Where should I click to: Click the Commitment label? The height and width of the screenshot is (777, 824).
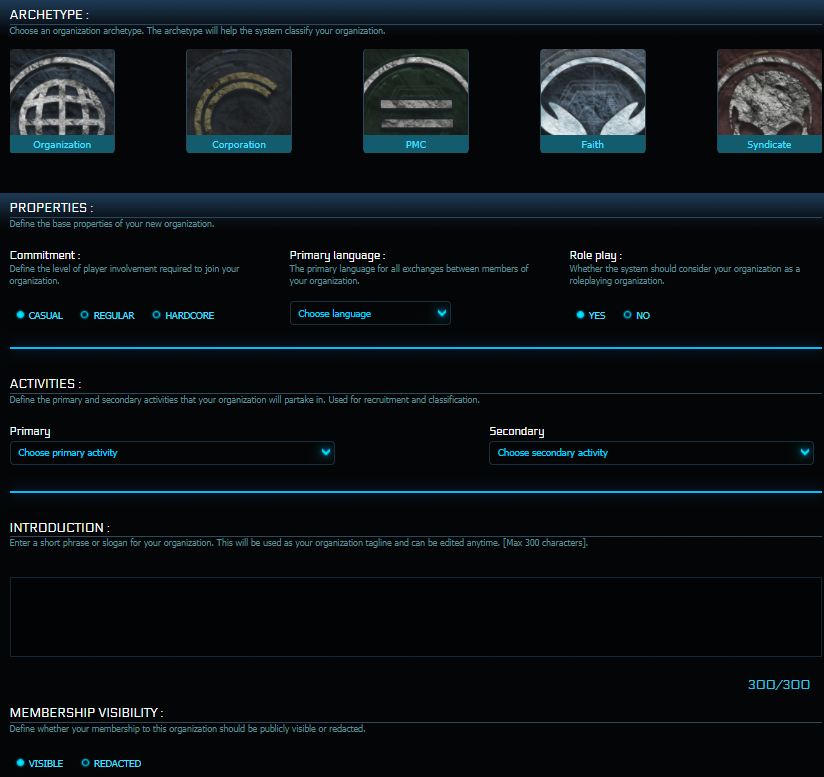click(45, 255)
